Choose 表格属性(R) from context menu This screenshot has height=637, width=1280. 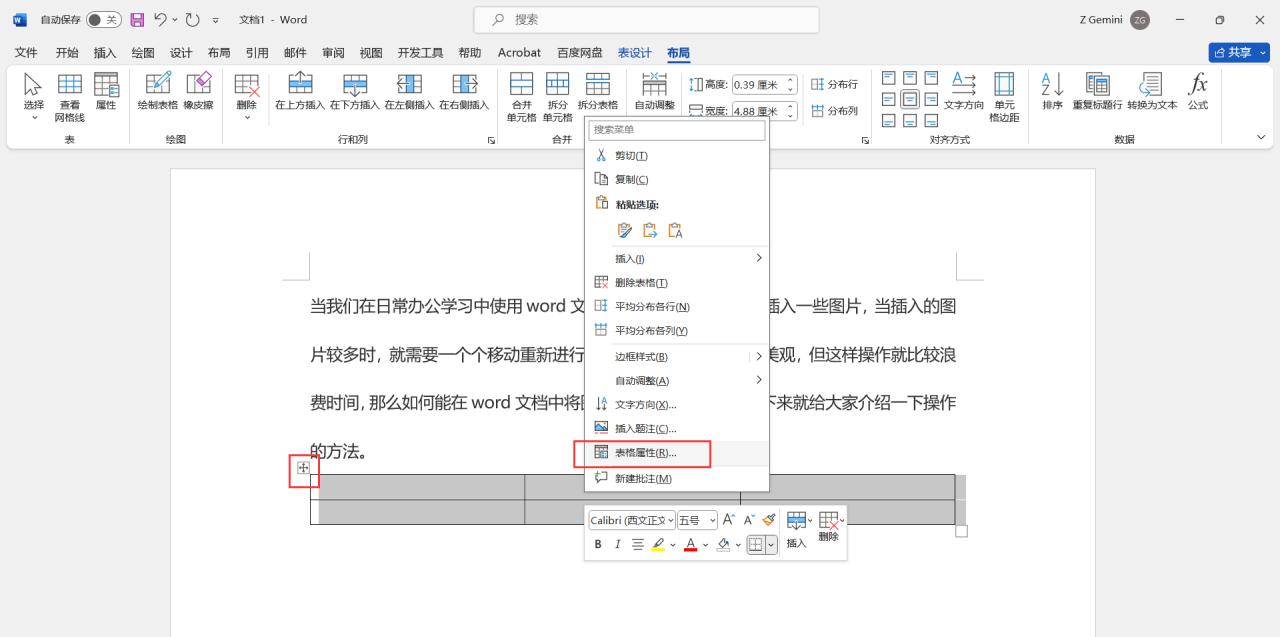click(x=677, y=453)
